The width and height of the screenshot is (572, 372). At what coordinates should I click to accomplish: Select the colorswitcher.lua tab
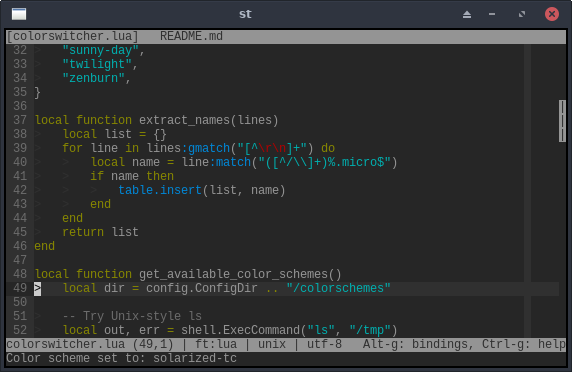click(x=72, y=36)
